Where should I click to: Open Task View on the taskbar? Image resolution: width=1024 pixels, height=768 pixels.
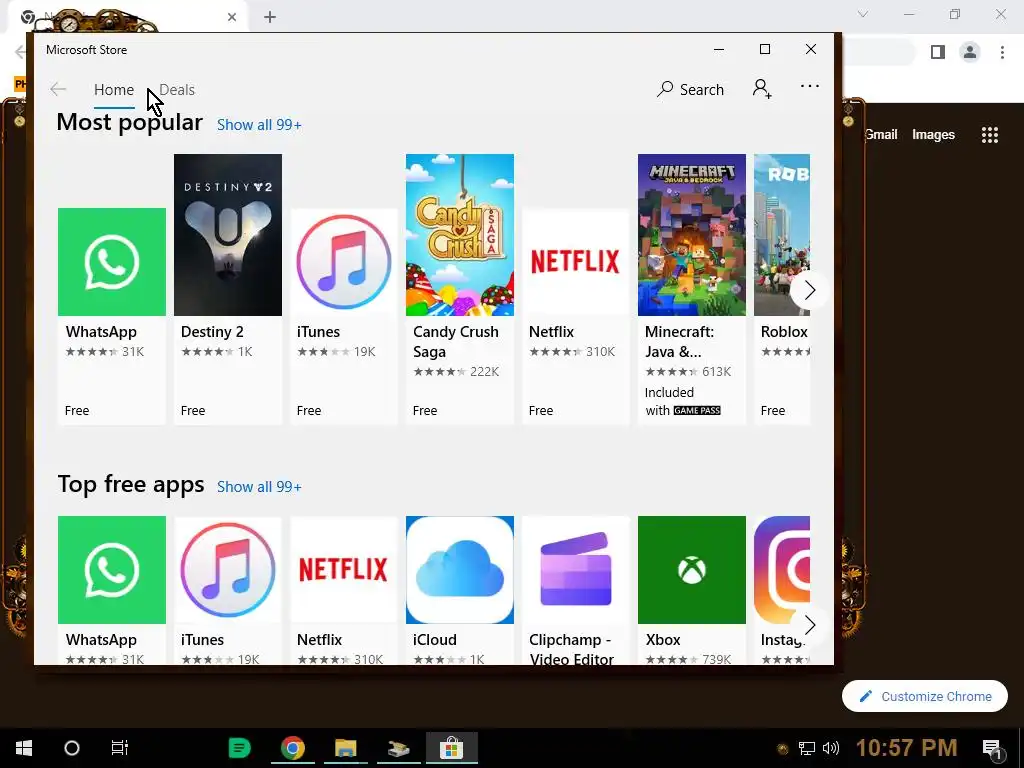click(120, 748)
